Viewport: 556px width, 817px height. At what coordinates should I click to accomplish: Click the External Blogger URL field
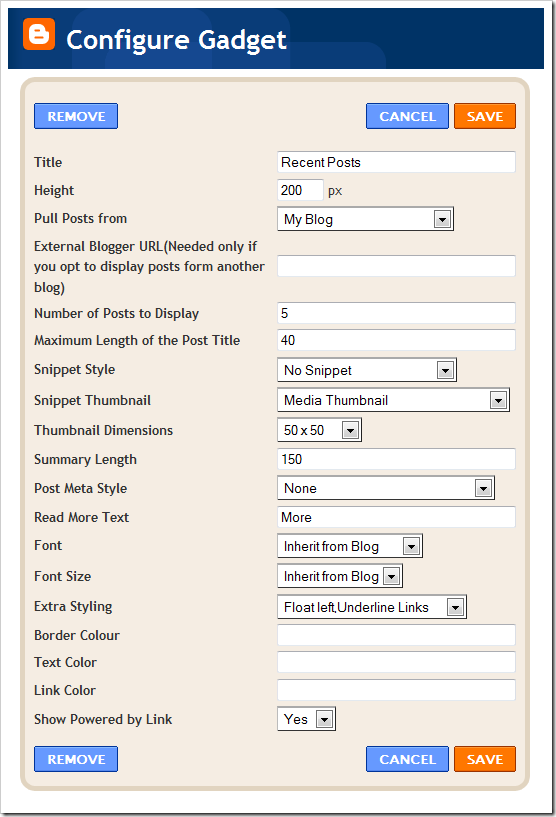click(397, 266)
